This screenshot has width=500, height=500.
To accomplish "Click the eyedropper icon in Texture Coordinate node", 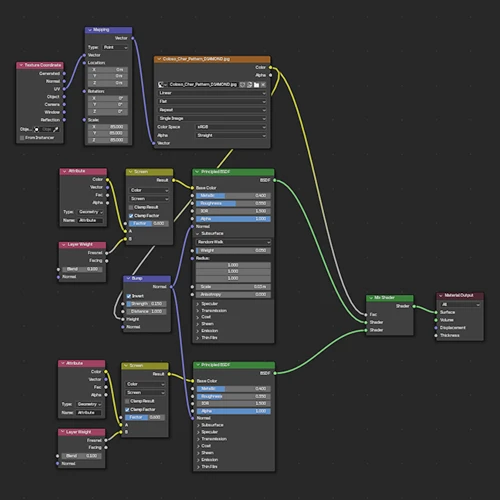I will (56, 129).
